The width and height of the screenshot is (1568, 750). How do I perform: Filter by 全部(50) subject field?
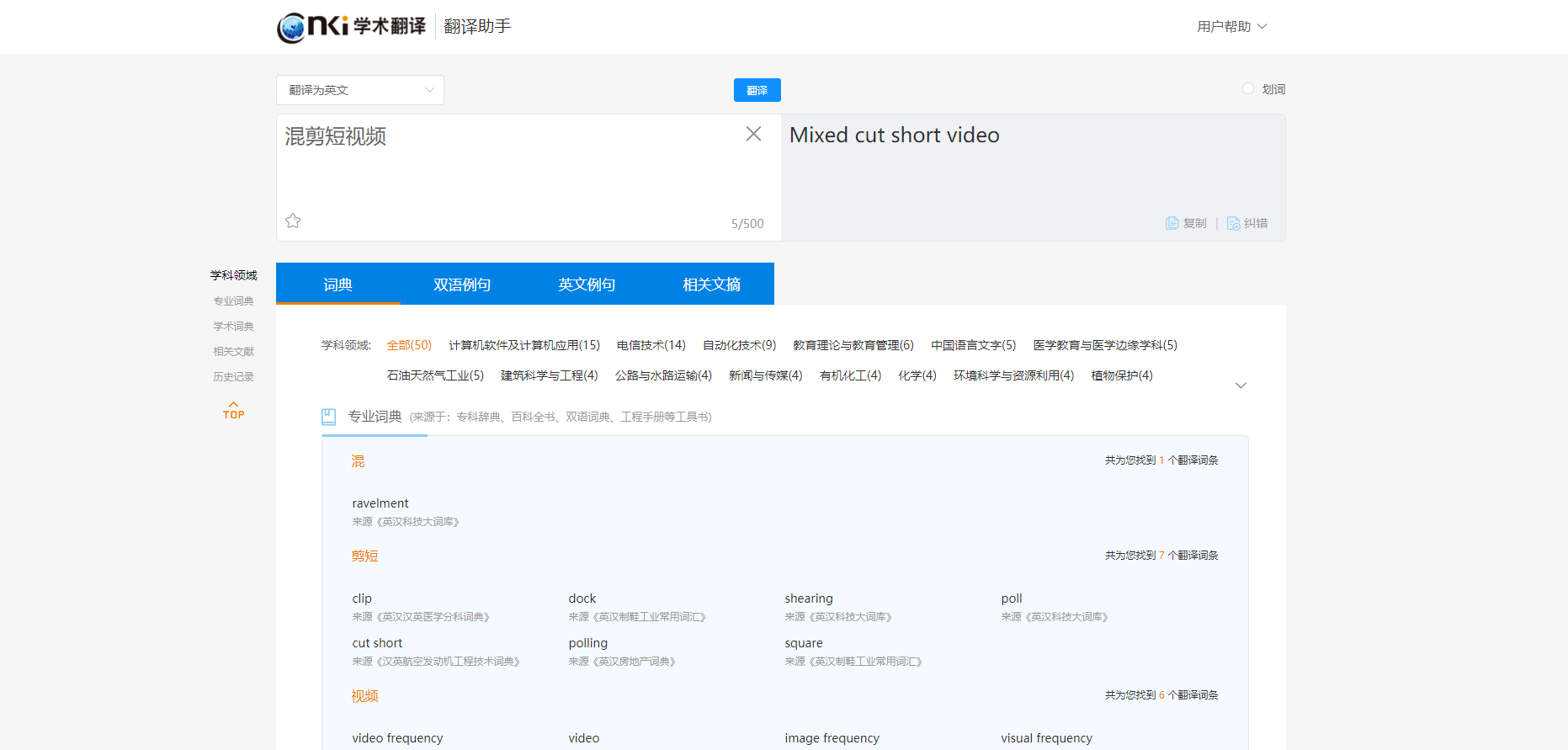409,345
